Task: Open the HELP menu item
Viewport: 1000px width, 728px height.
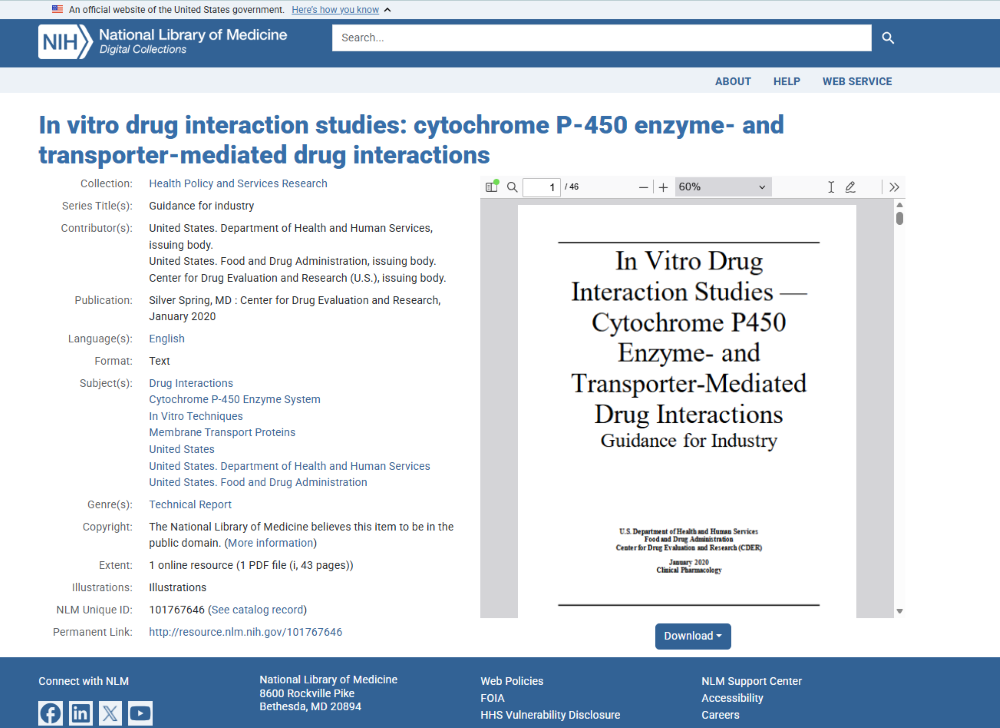Action: 786,82
